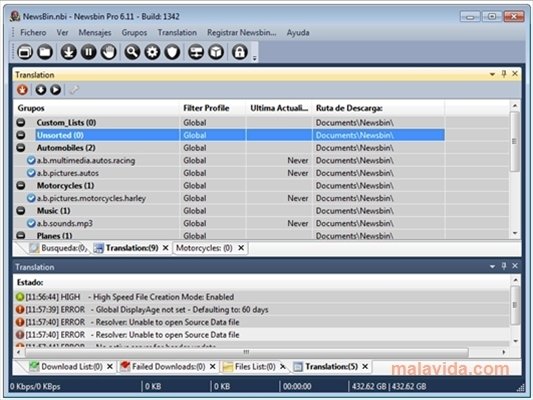The image size is (533, 400).
Task: Click the greyed pencil edit icon
Action: tap(74, 90)
